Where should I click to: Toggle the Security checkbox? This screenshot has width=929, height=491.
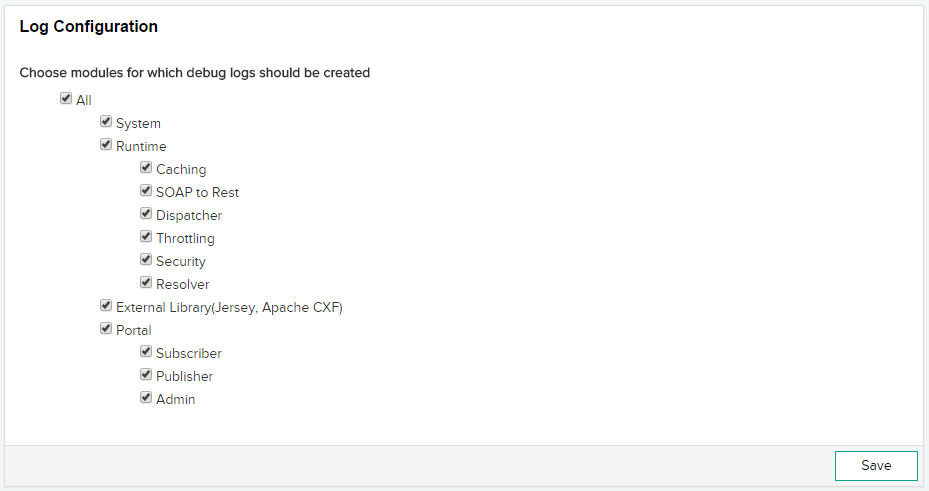[x=146, y=260]
